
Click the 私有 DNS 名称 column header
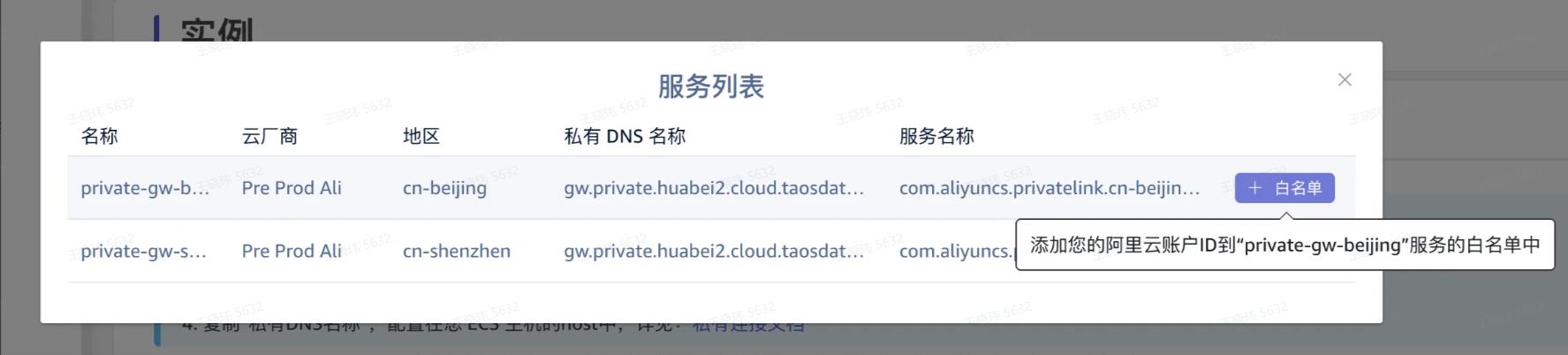(x=625, y=136)
